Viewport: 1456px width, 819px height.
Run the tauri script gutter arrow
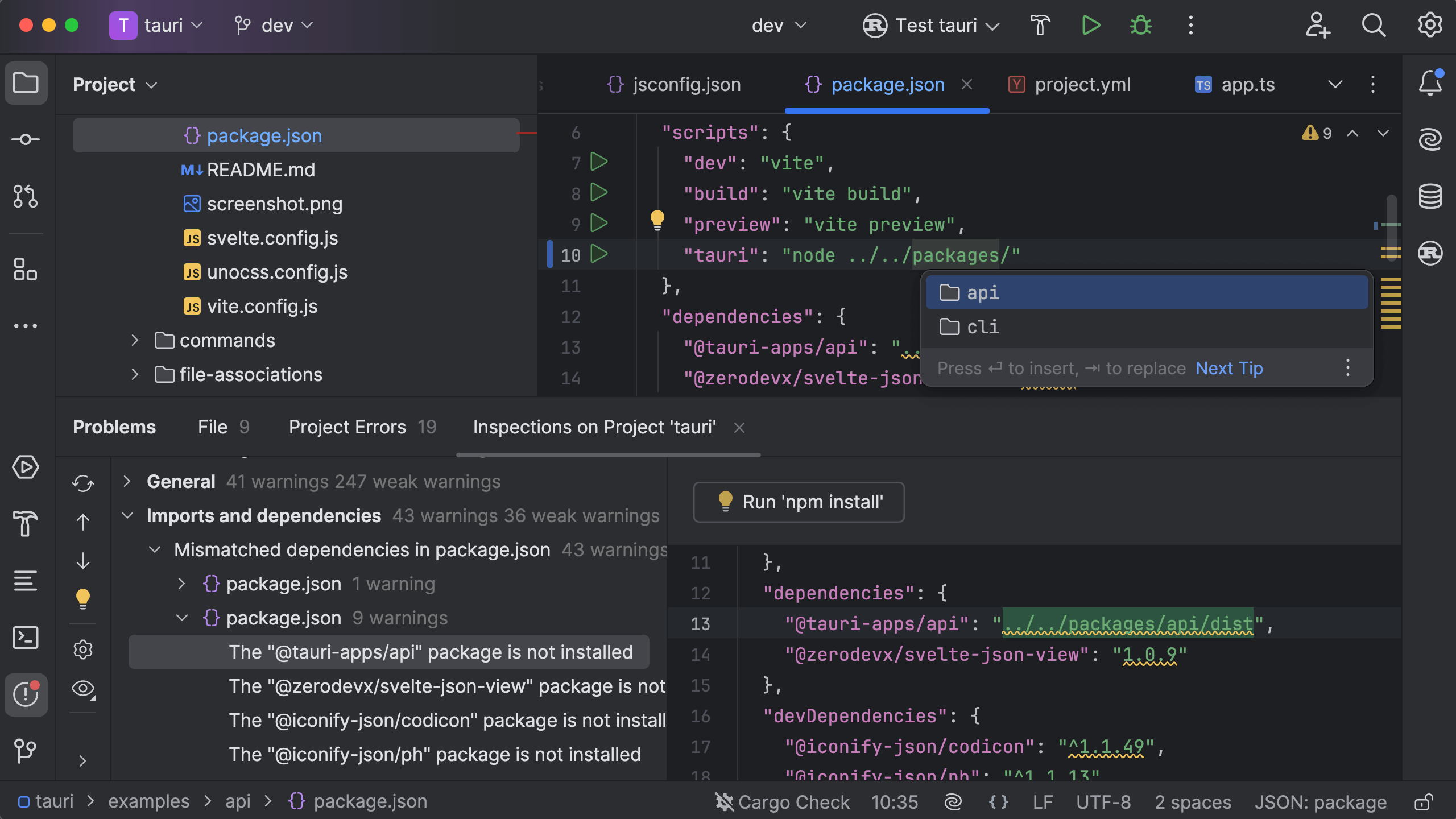(x=598, y=254)
